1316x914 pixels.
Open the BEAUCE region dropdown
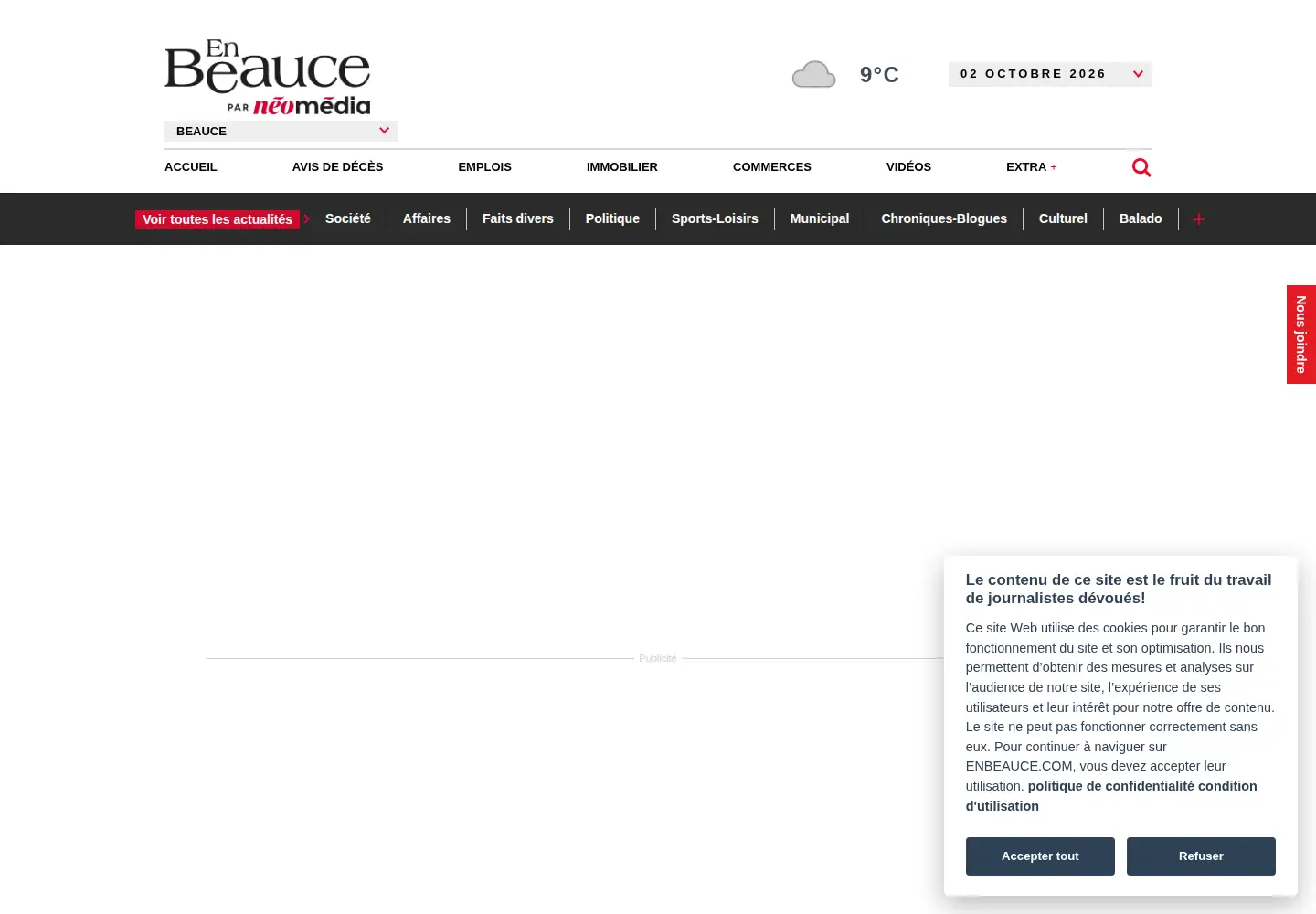point(281,131)
